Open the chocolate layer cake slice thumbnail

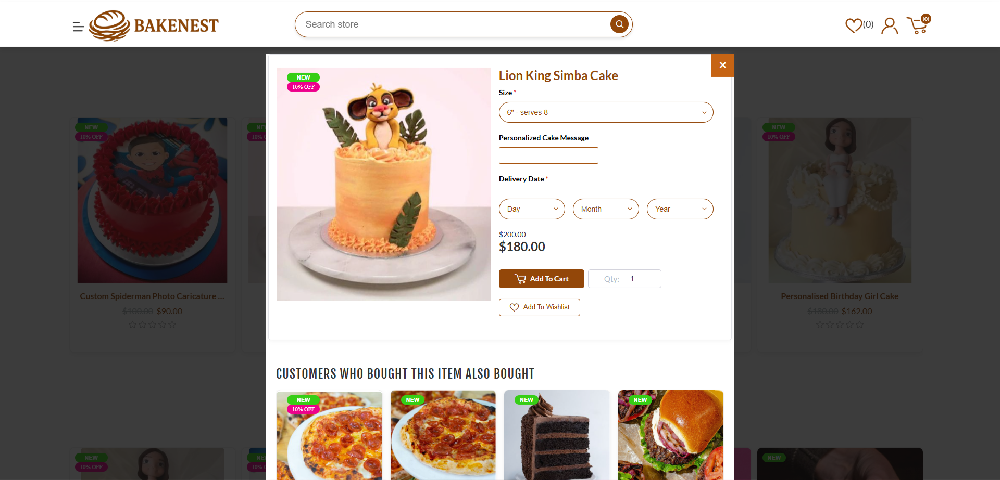click(557, 435)
